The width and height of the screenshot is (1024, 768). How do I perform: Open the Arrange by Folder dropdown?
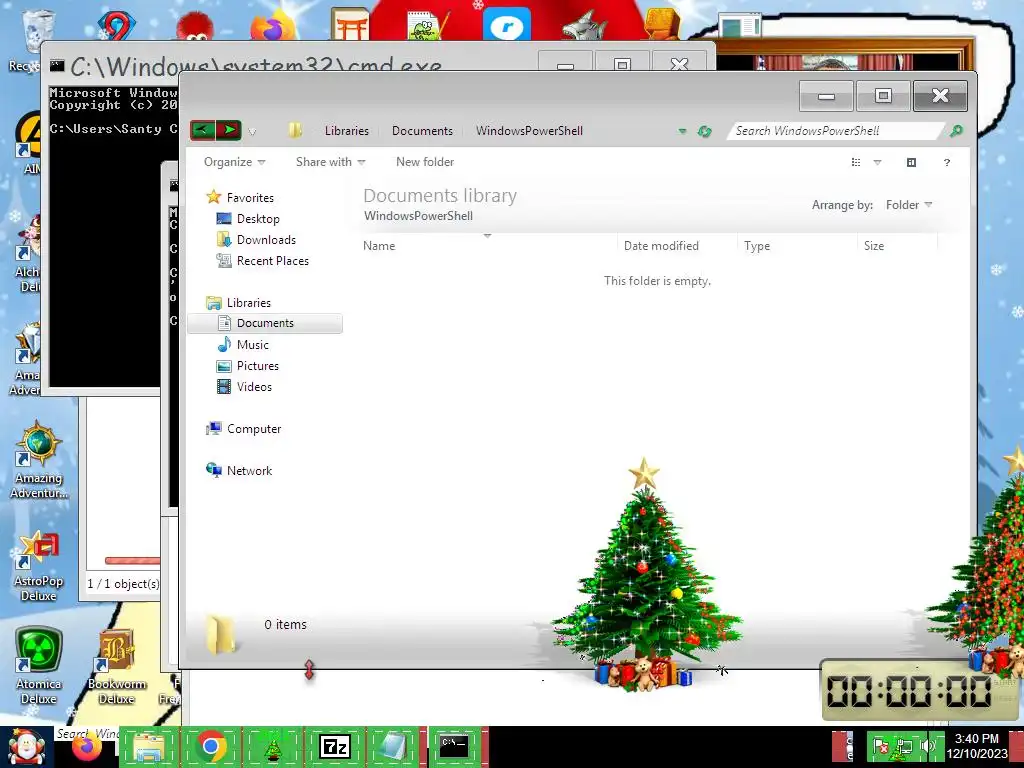[x=908, y=205]
